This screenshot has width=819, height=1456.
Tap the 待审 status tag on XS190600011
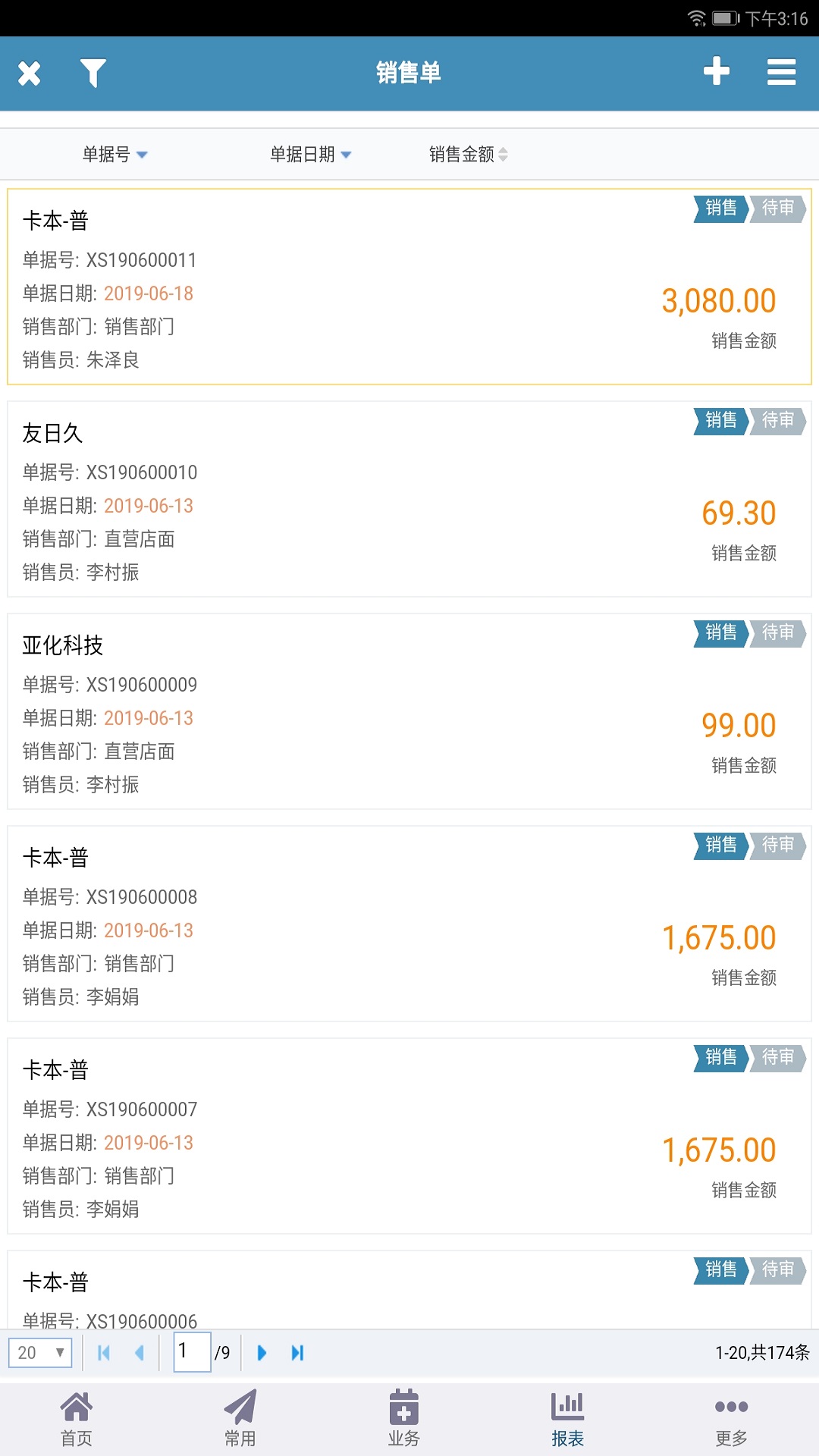pos(777,209)
